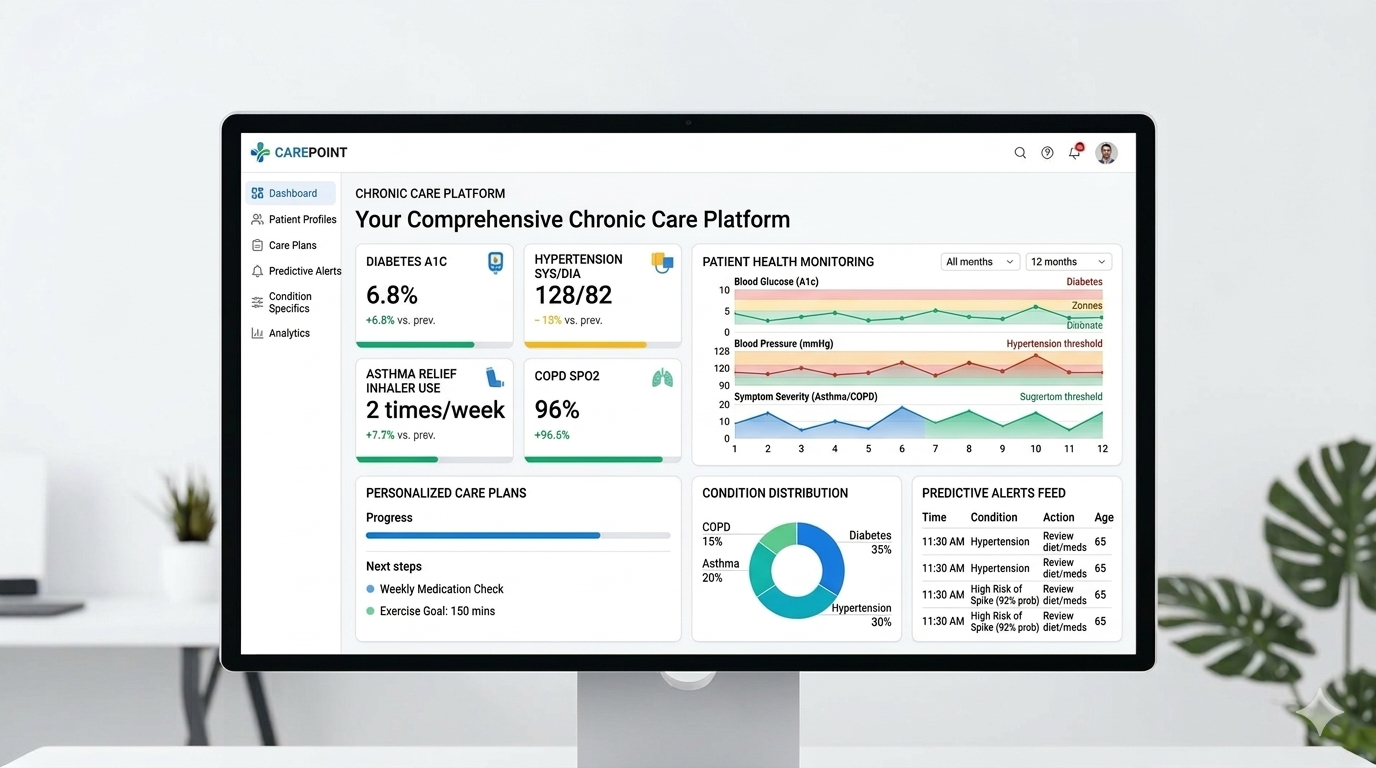Image resolution: width=1376 pixels, height=768 pixels.
Task: Click the blood pressure icon on Hypertension card
Action: pos(662,262)
